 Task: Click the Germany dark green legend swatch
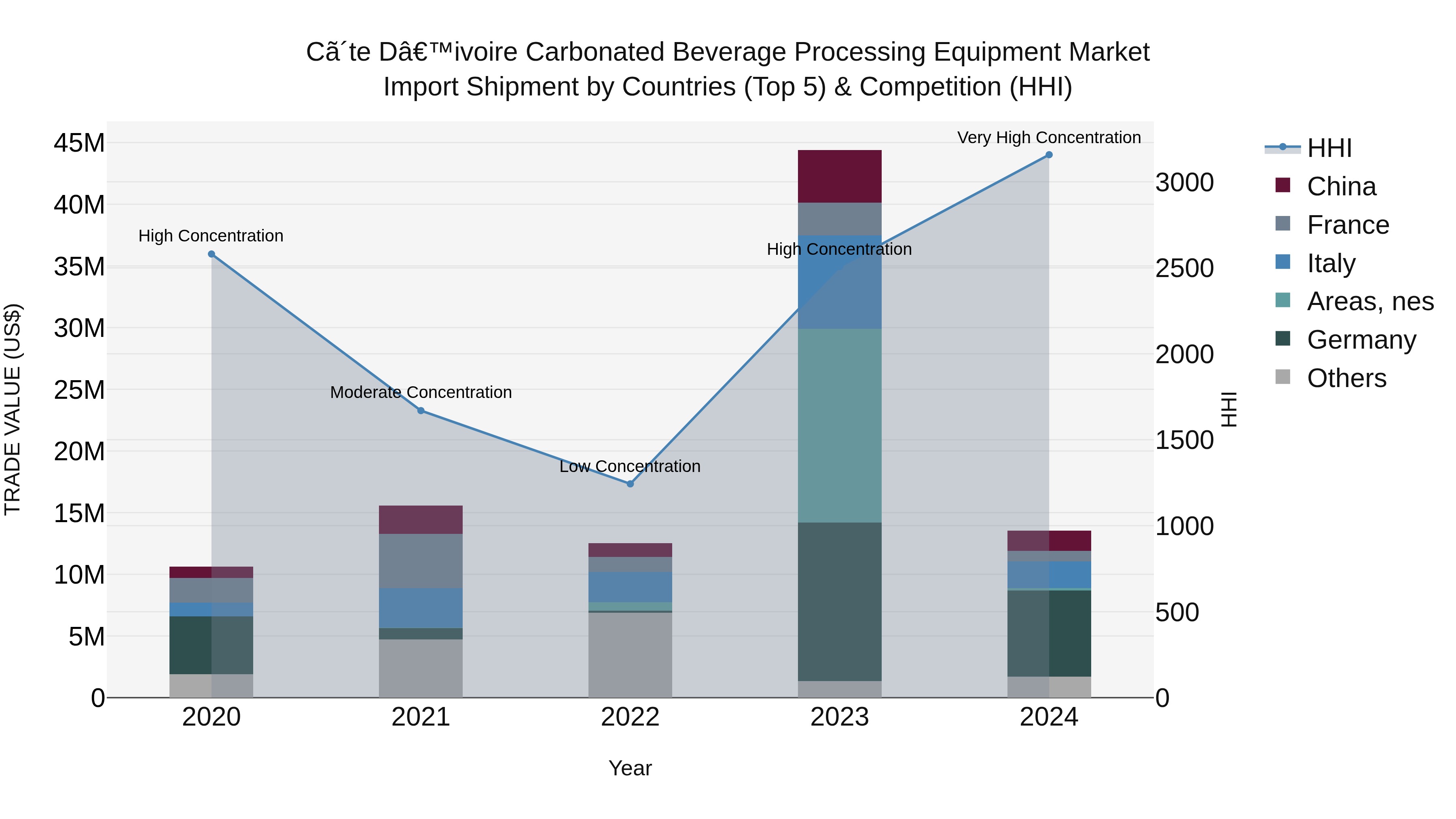click(1283, 338)
